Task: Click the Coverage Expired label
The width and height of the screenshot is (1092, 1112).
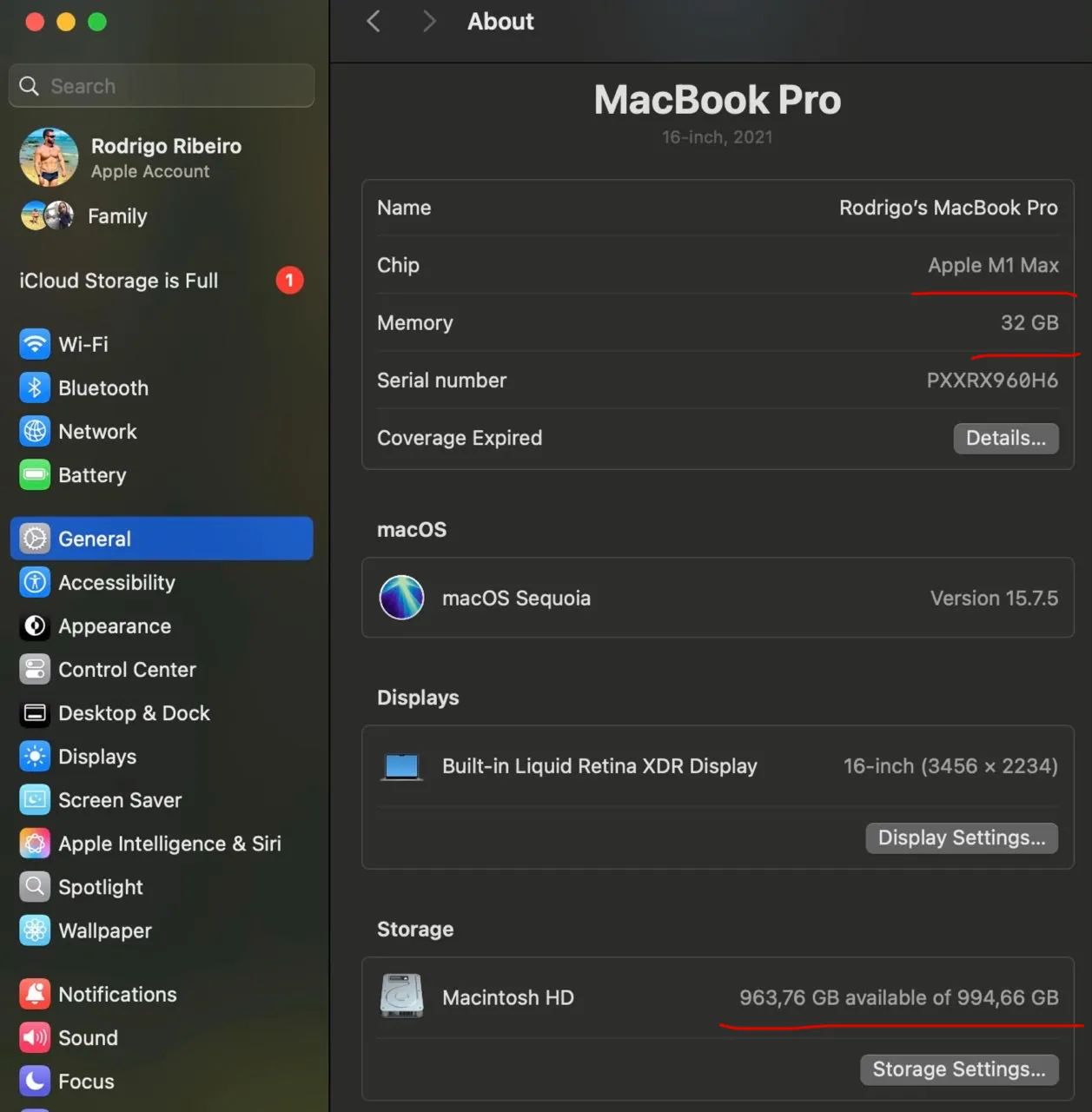Action: [x=460, y=438]
